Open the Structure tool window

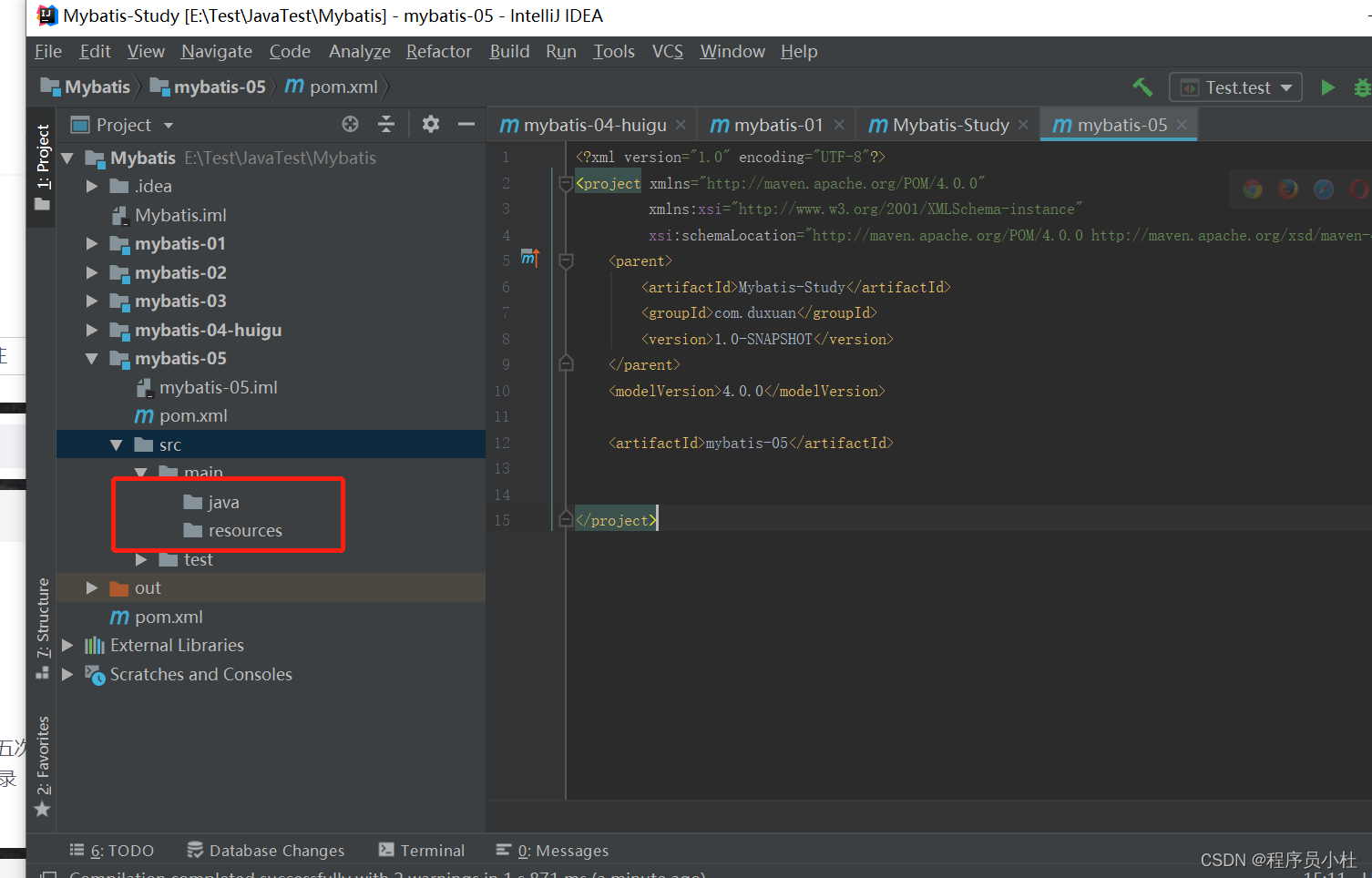coord(42,628)
